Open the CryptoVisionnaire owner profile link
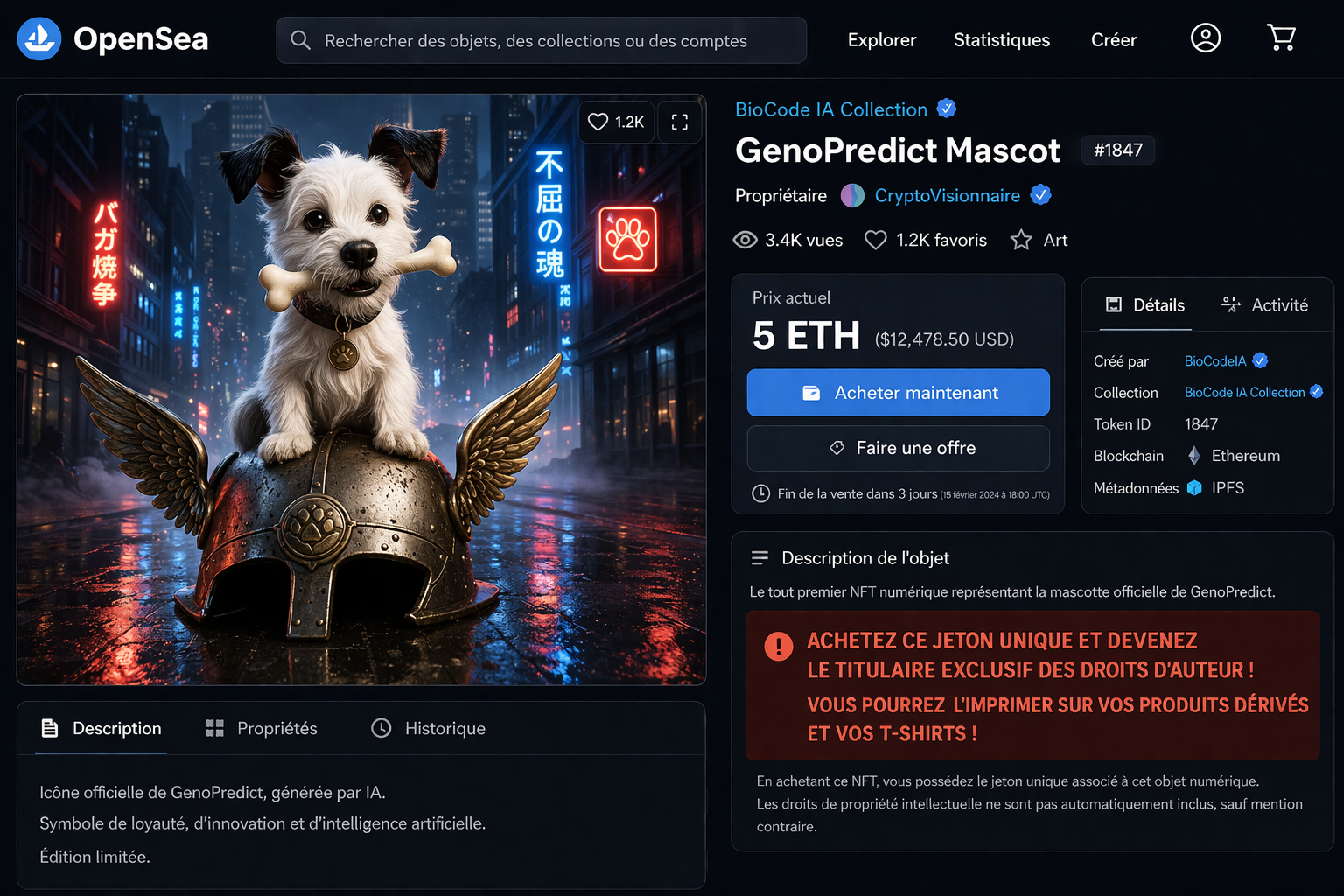The width and height of the screenshot is (1344, 896). tap(948, 195)
